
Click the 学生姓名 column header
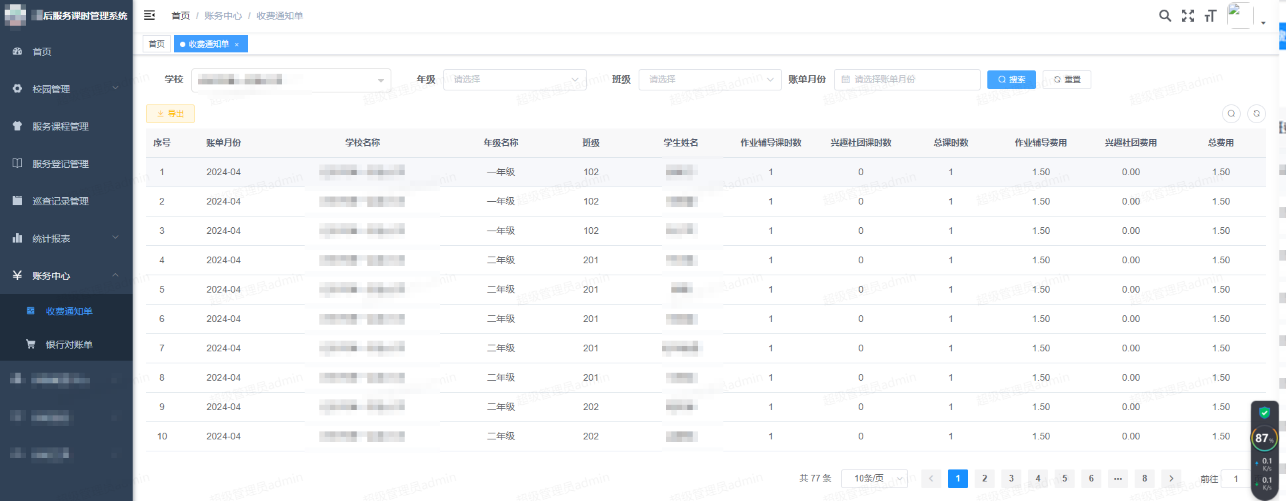[681, 143]
